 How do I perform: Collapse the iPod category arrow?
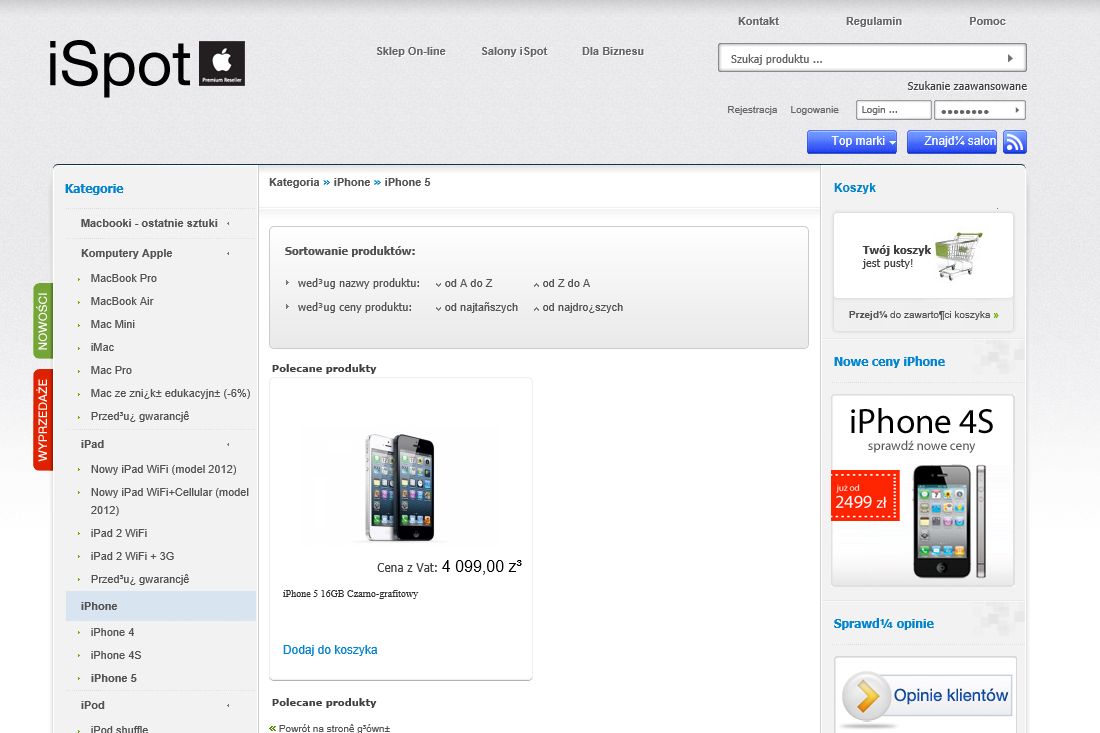pos(228,705)
